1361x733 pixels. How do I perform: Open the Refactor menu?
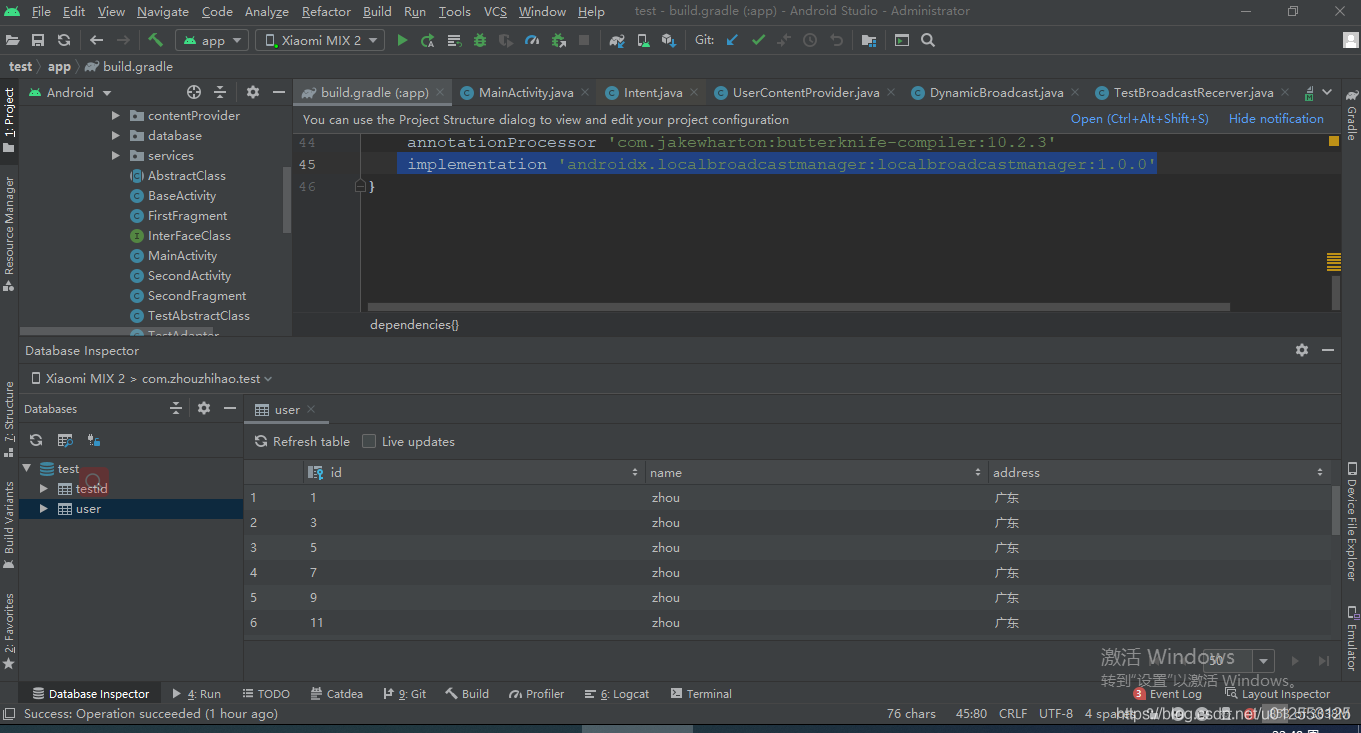point(326,11)
